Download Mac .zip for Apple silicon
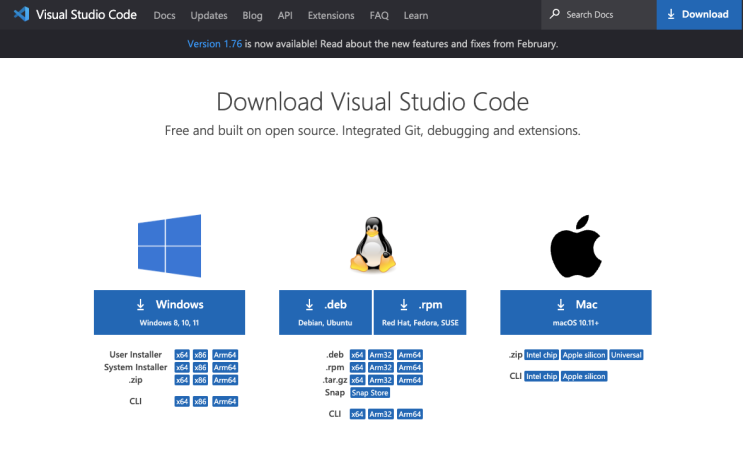743x449 pixels. tap(584, 355)
